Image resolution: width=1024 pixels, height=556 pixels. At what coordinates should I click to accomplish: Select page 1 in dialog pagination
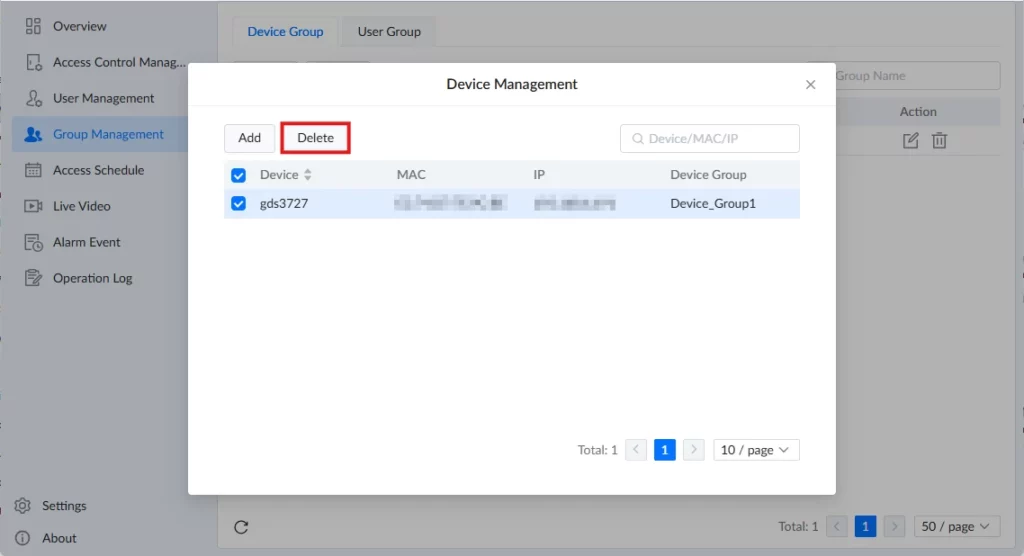665,450
